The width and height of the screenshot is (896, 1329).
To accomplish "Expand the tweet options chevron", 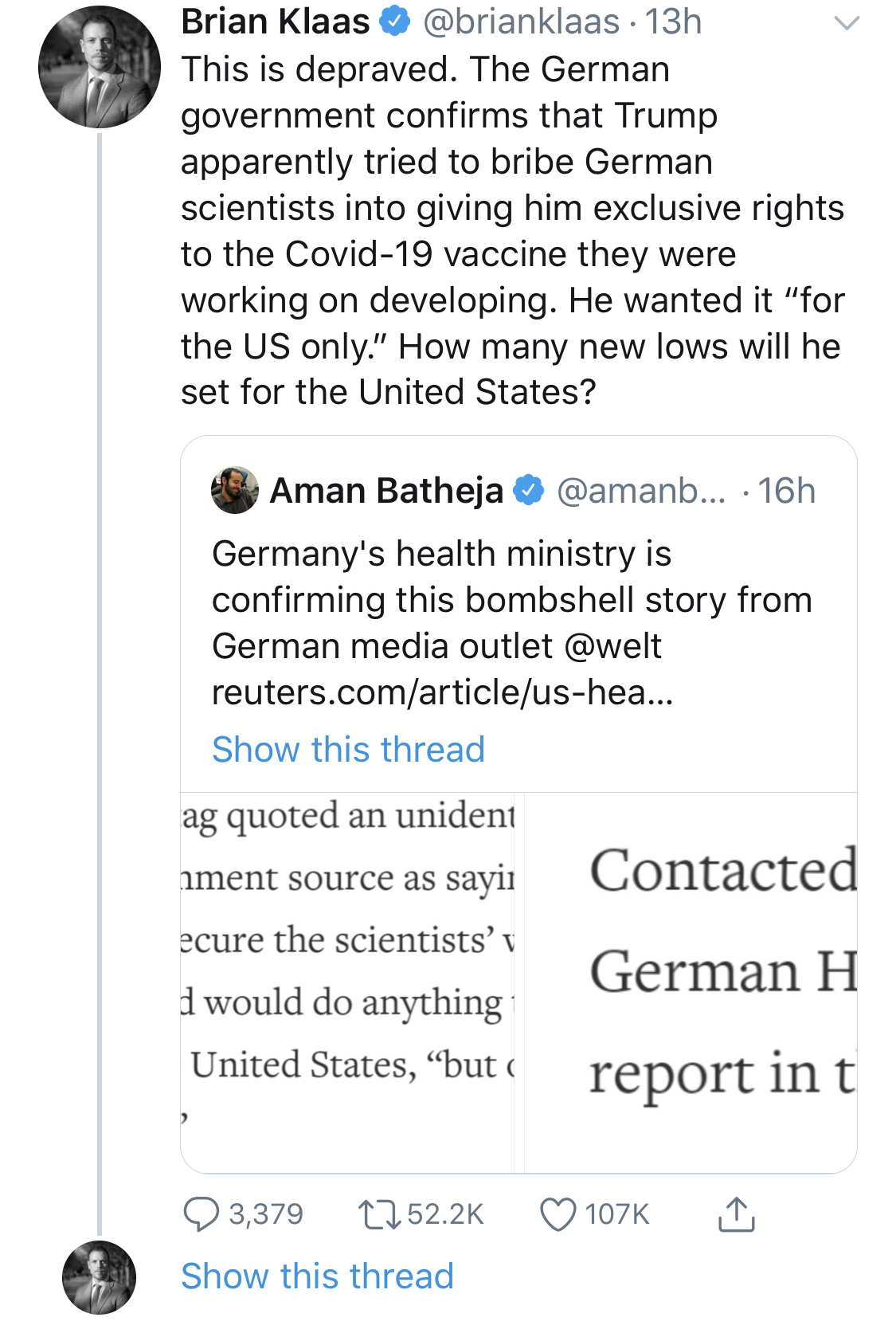I will click(x=847, y=23).
